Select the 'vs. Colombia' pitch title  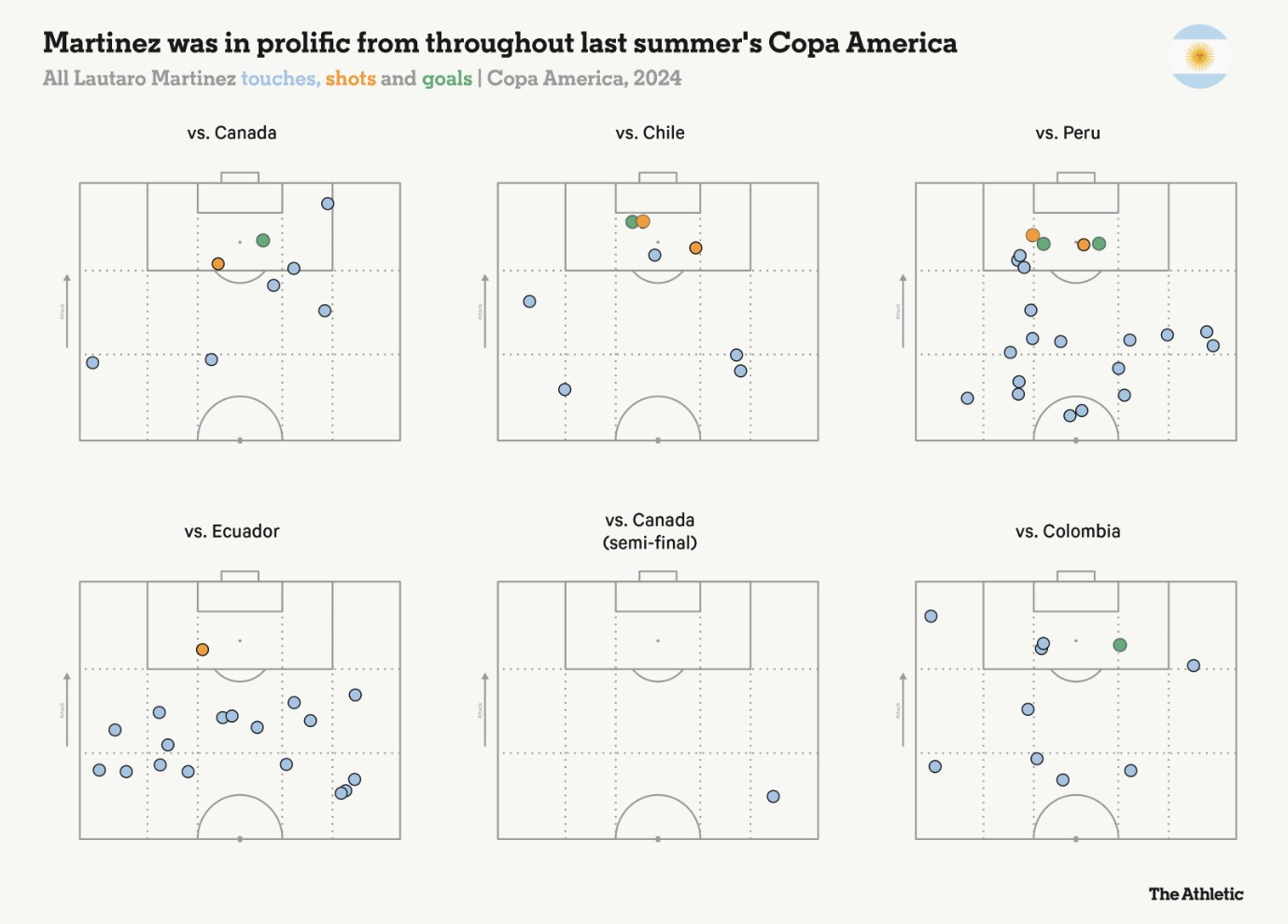point(1068,531)
